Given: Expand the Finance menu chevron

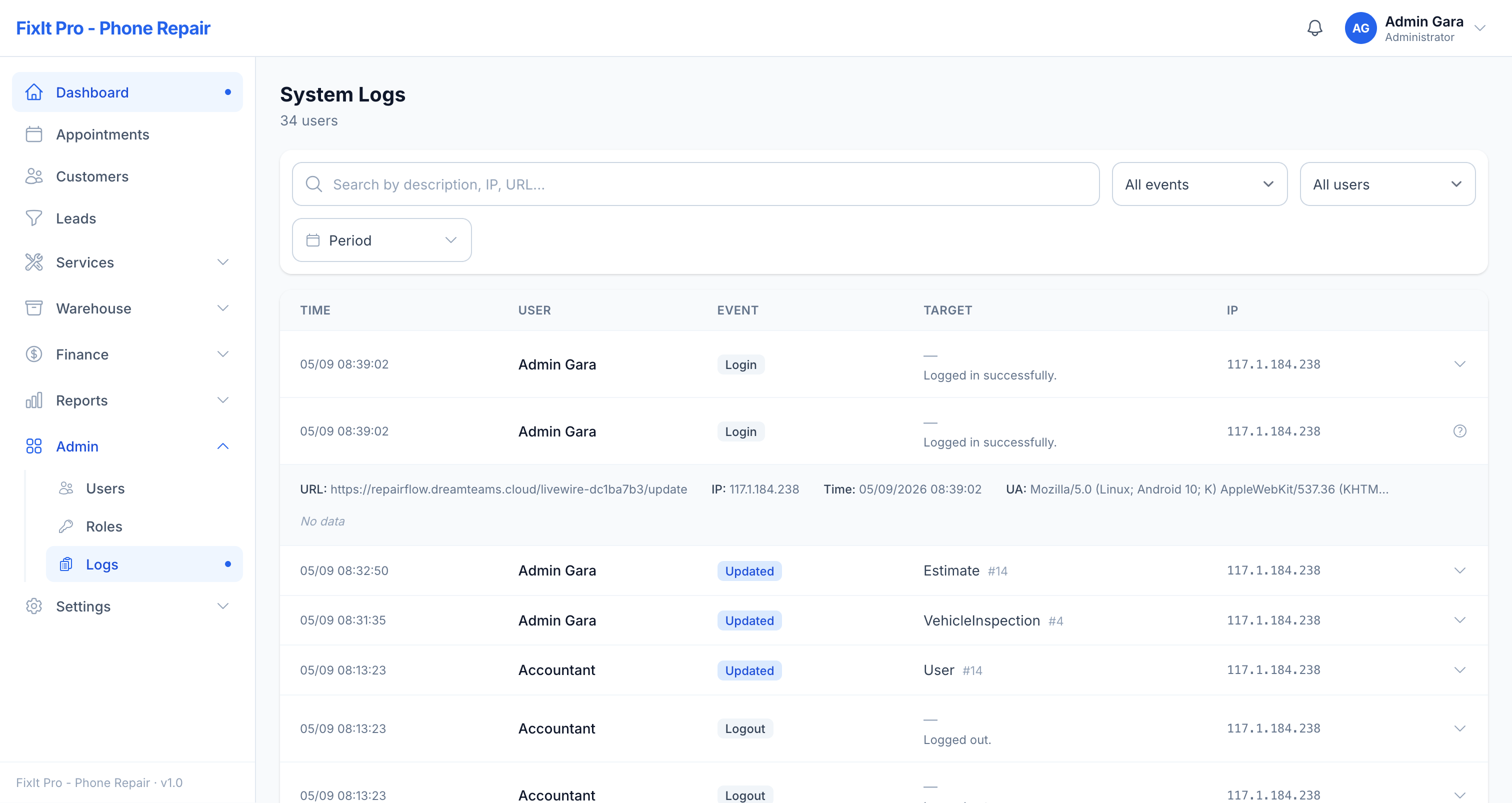Looking at the screenshot, I should coord(223,354).
